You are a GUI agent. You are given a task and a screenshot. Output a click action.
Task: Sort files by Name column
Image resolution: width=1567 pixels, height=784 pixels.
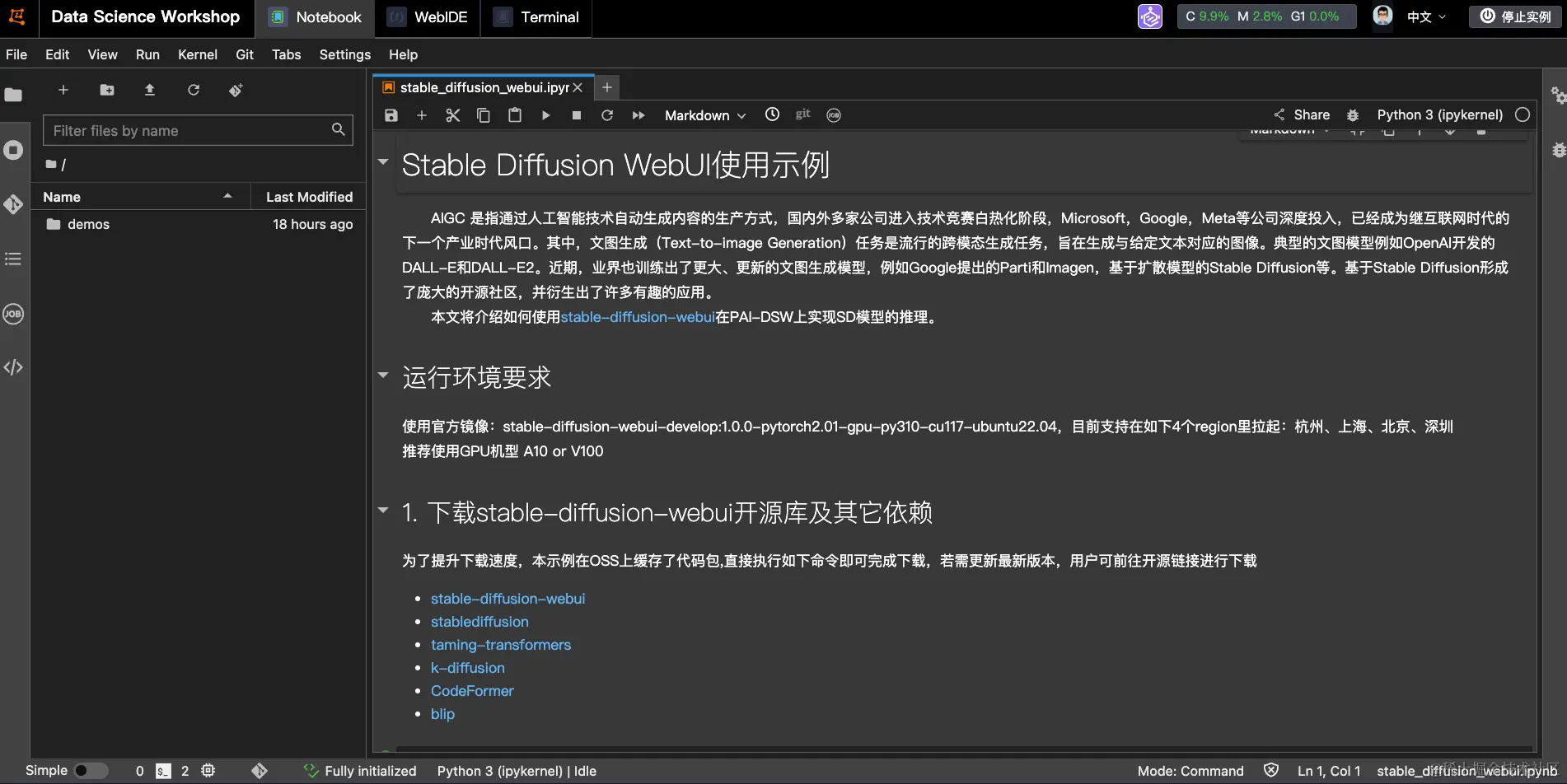coord(140,197)
